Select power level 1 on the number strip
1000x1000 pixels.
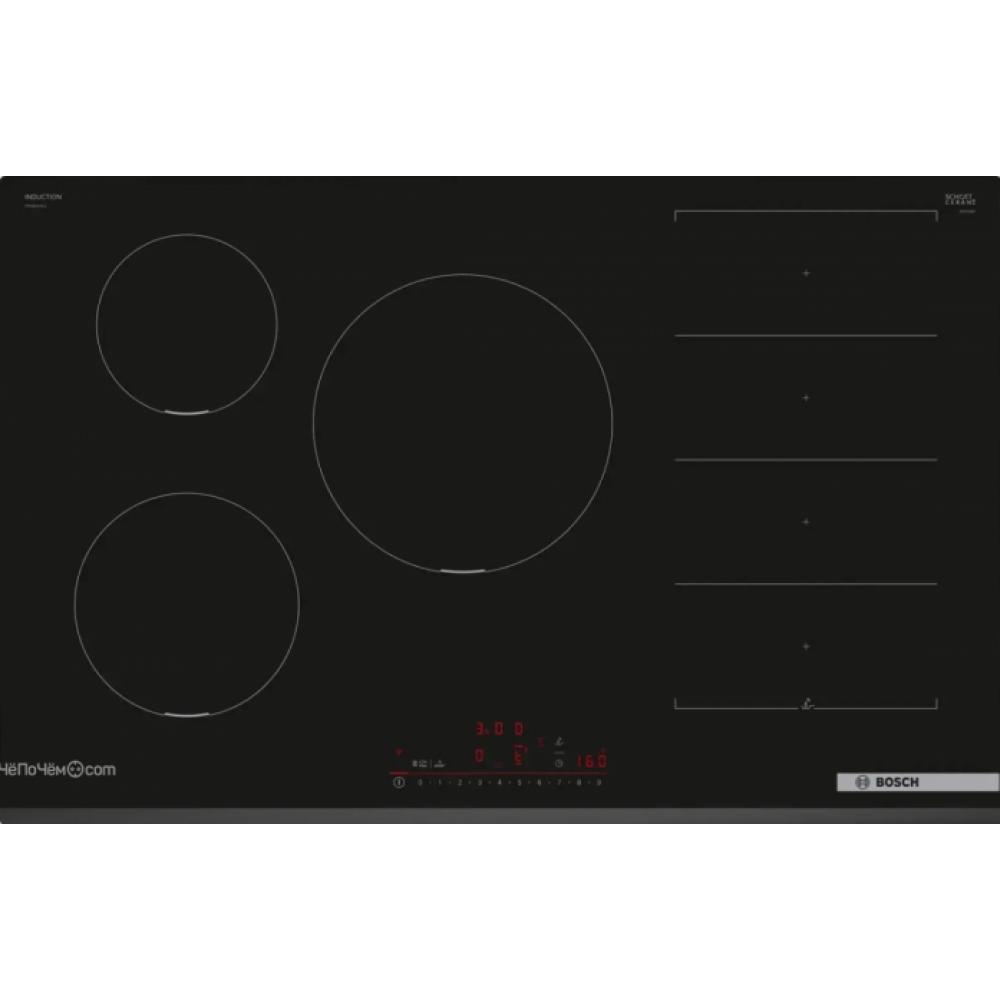tap(439, 783)
